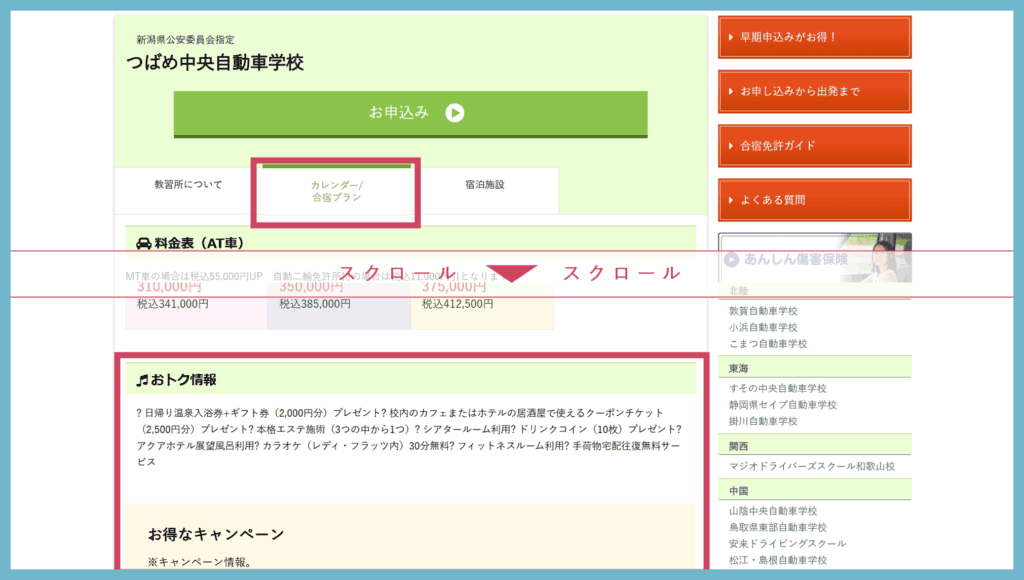This screenshot has height=580, width=1024.
Task: Click the music note icon beside おトク情報
Action: [142, 380]
